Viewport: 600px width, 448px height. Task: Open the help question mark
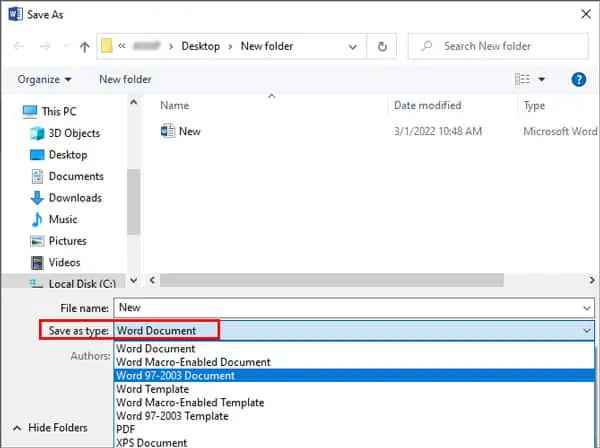[579, 80]
